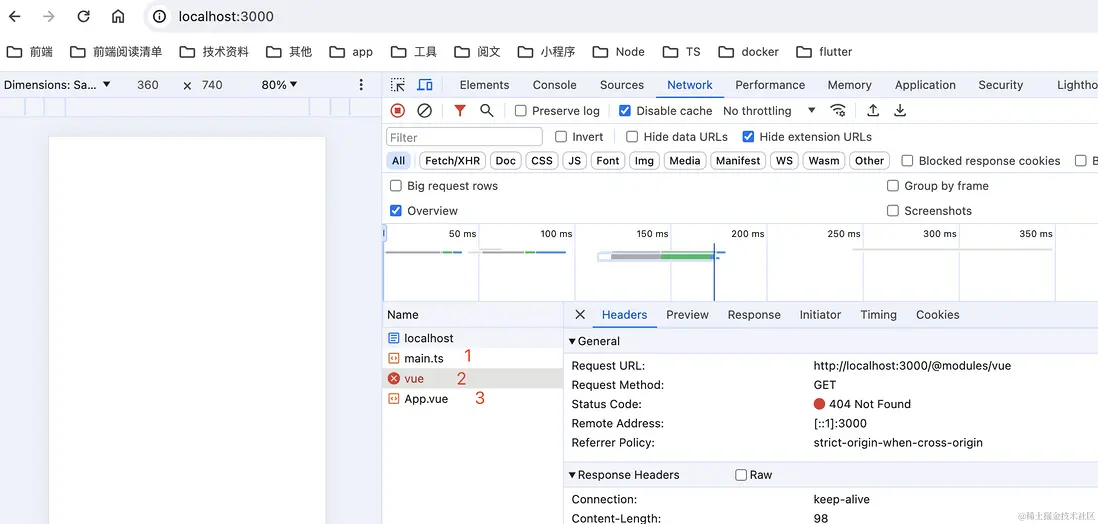Filter requests by Fetch/XHR type

point(452,161)
